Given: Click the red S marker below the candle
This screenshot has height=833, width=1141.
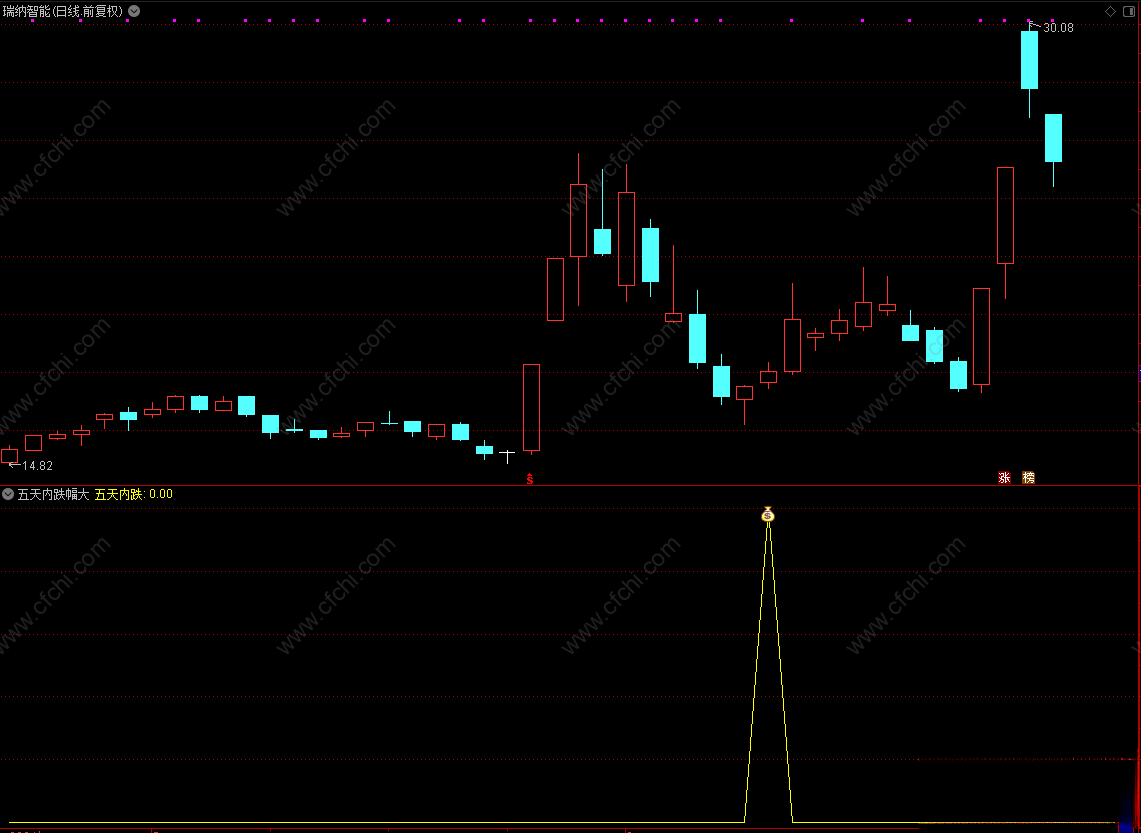Looking at the screenshot, I should tap(530, 479).
